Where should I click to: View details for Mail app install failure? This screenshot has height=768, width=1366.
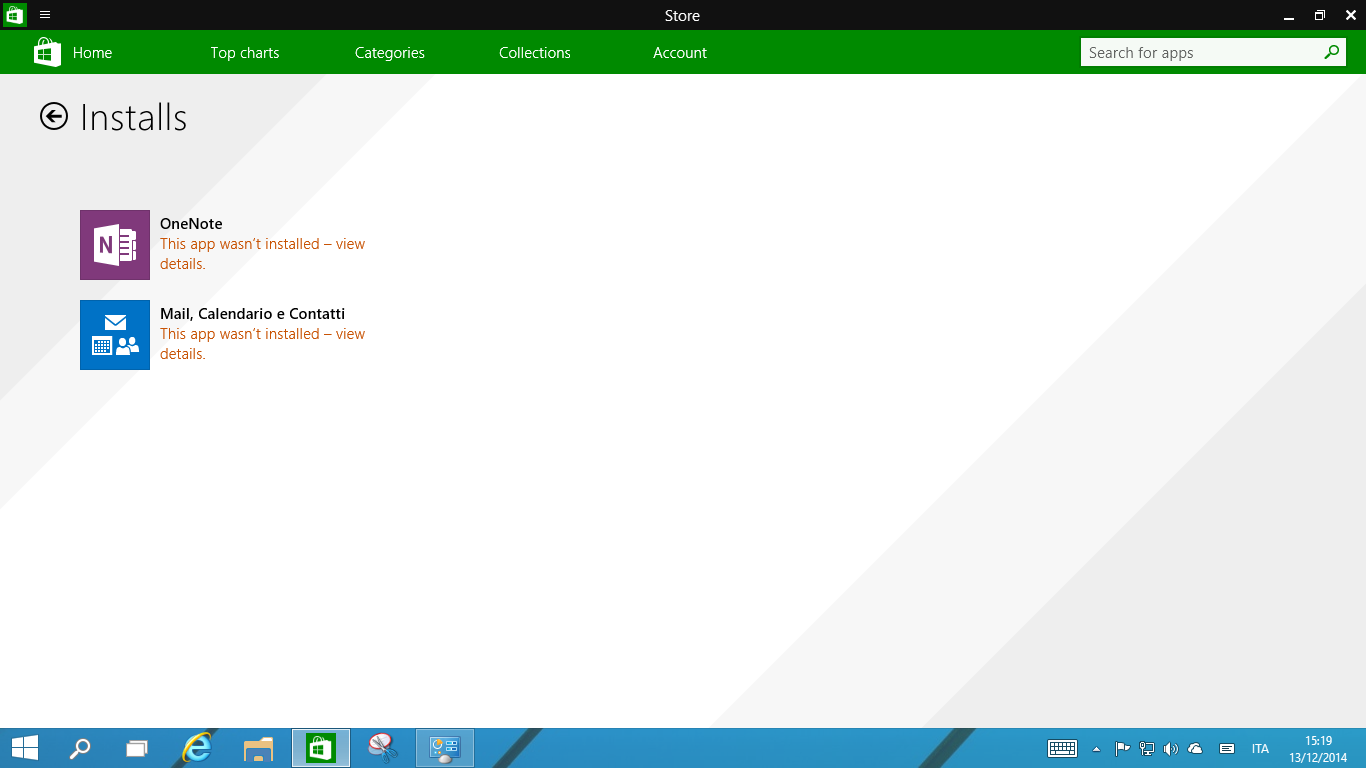click(x=262, y=344)
